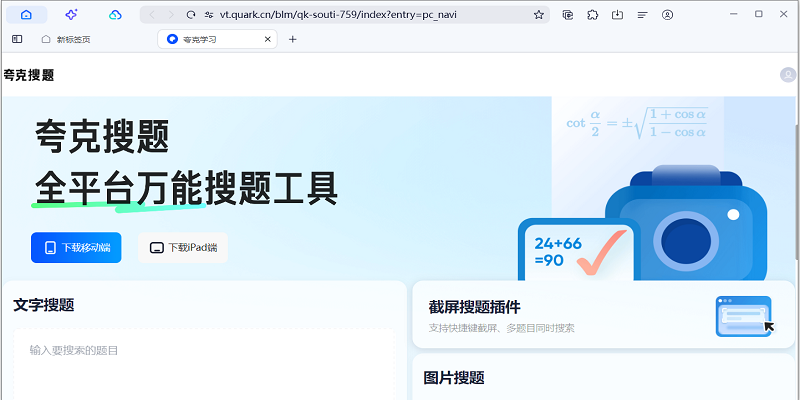Open the extensions puzzle icon
This screenshot has height=400, width=800.
(x=592, y=15)
